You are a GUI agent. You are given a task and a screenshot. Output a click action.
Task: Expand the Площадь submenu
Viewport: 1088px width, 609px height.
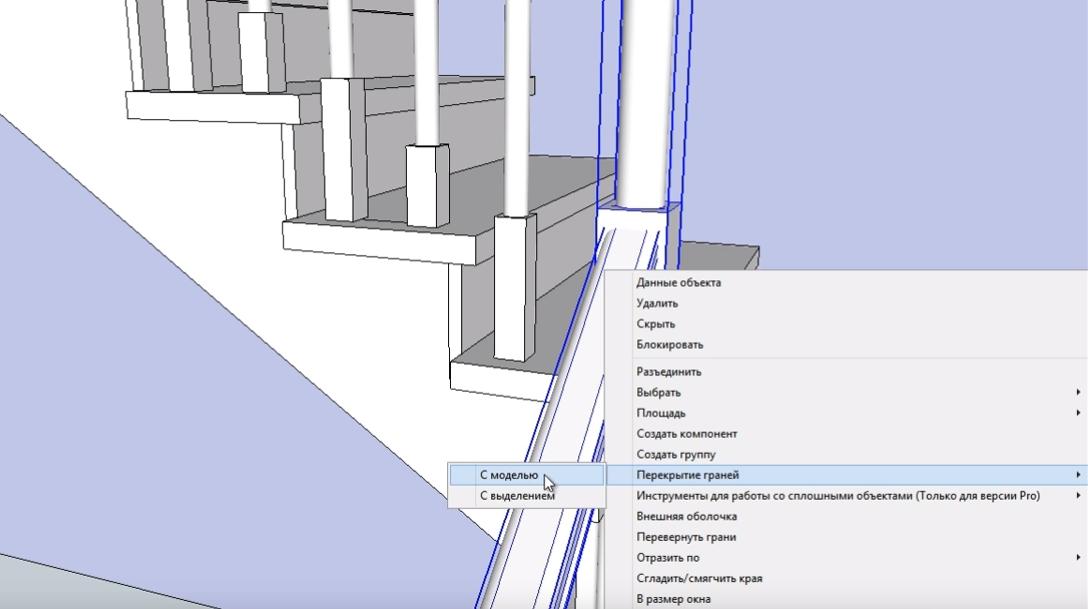pyautogui.click(x=661, y=413)
